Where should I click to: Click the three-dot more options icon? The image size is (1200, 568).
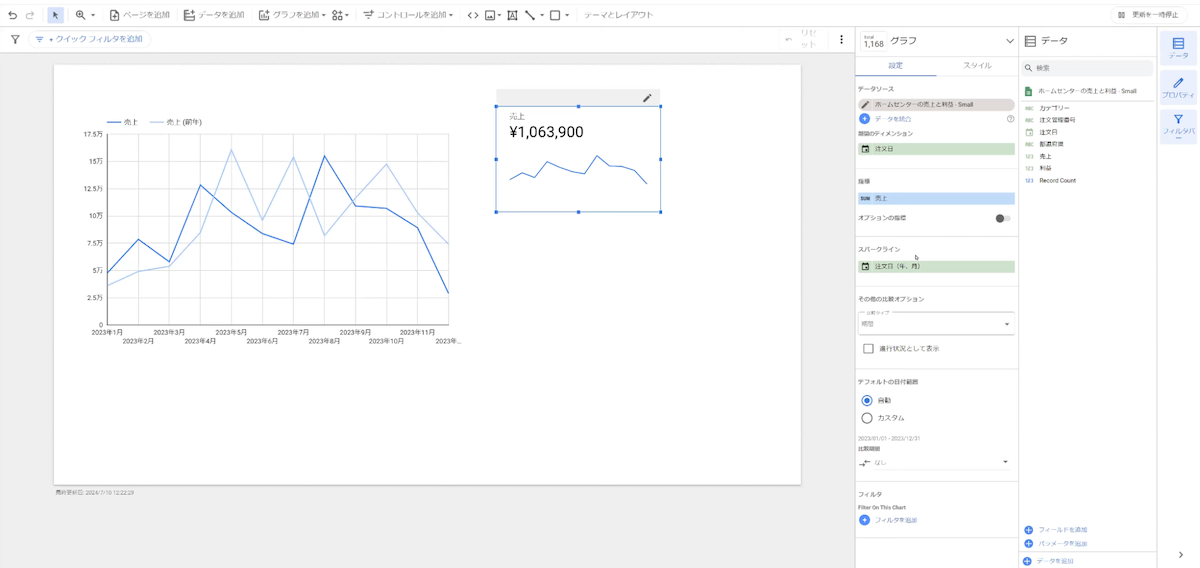click(x=841, y=40)
